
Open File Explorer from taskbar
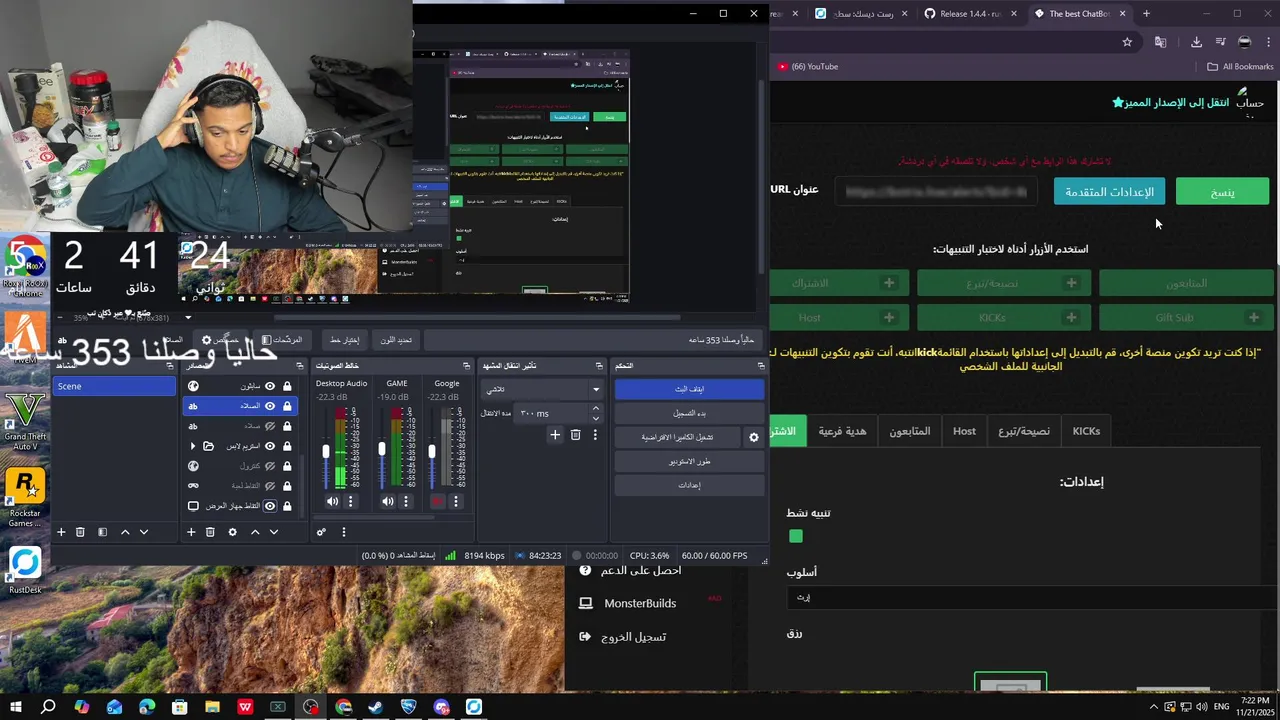pyautogui.click(x=212, y=707)
